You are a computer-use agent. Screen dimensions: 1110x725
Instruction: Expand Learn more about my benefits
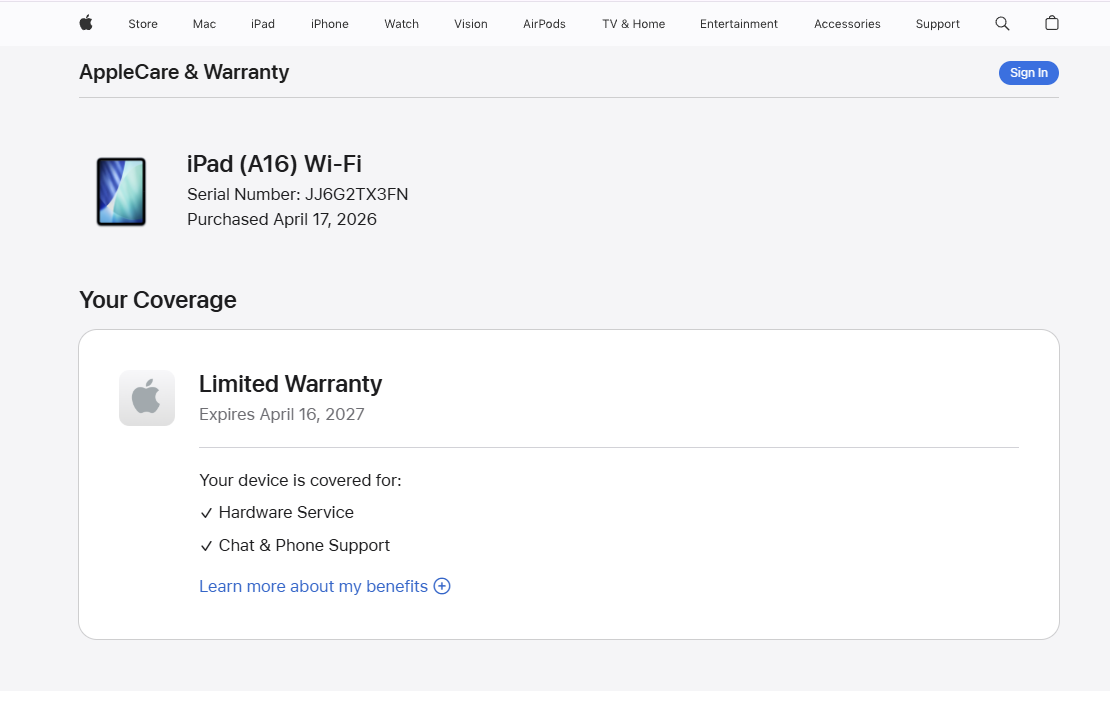click(324, 586)
